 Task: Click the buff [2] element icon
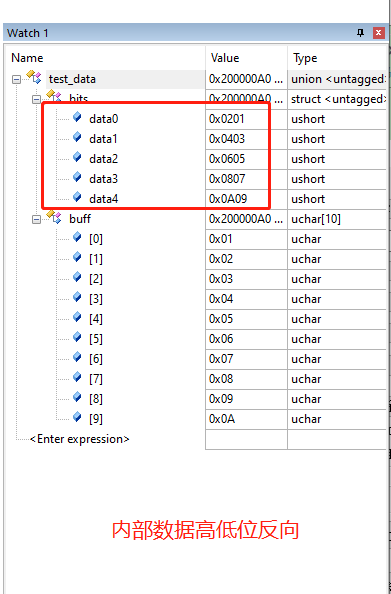77,277
